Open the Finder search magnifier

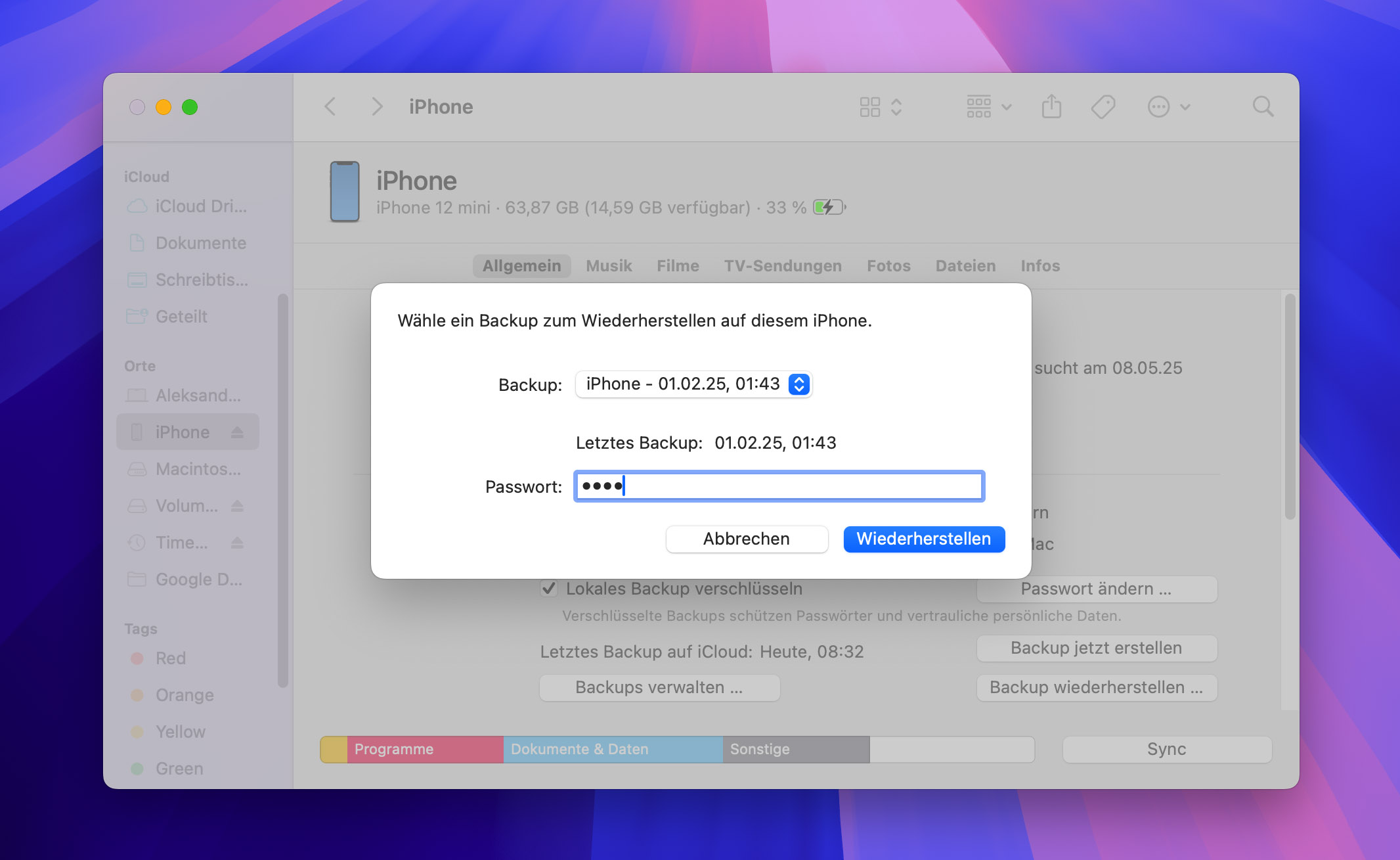(1263, 106)
